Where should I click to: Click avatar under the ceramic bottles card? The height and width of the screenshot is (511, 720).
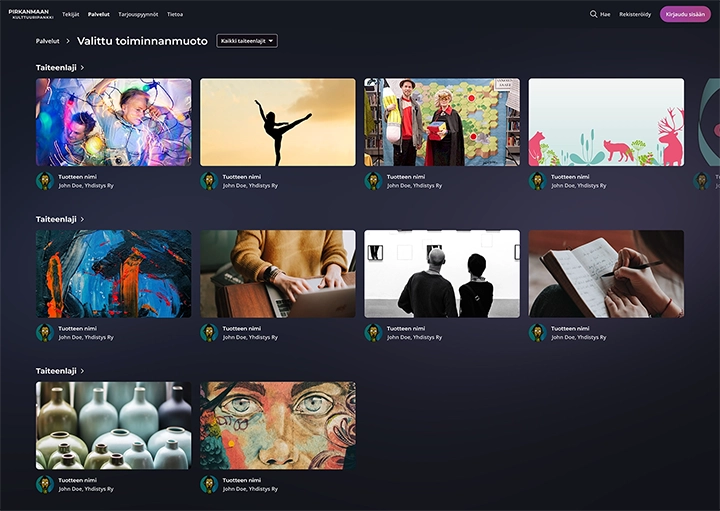pos(45,484)
